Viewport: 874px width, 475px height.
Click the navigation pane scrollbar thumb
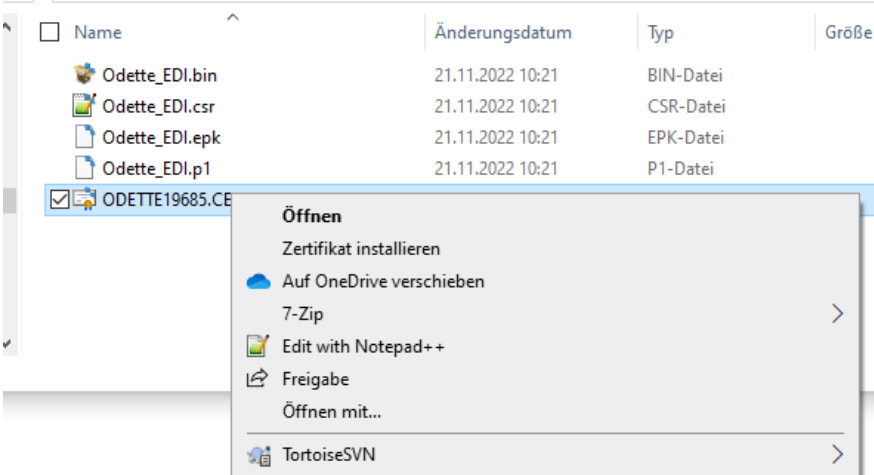(x=9, y=200)
